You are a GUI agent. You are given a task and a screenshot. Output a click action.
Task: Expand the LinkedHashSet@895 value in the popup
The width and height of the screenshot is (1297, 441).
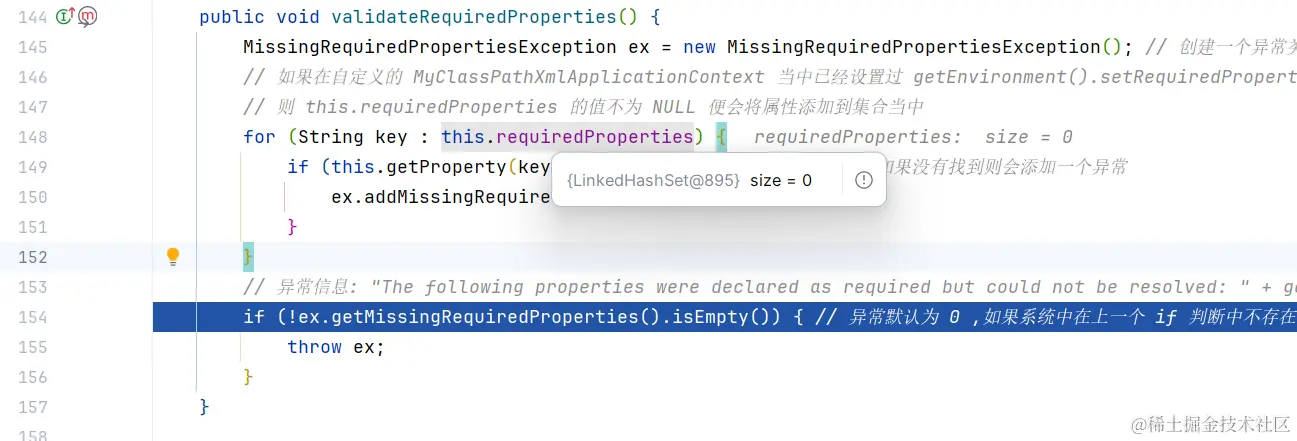(654, 180)
